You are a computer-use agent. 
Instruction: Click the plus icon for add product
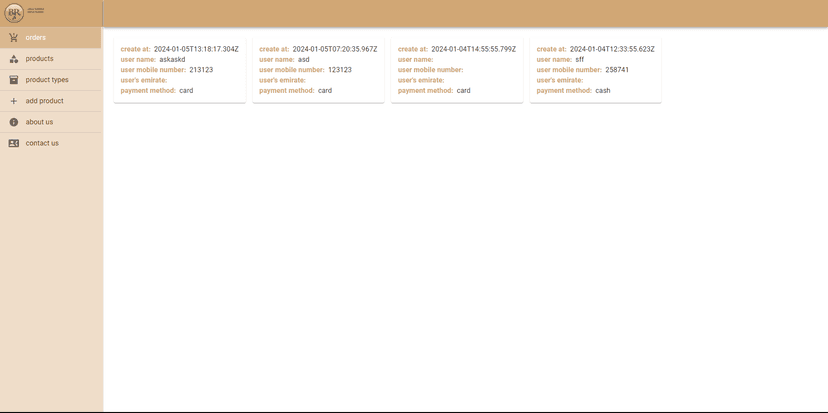point(14,101)
